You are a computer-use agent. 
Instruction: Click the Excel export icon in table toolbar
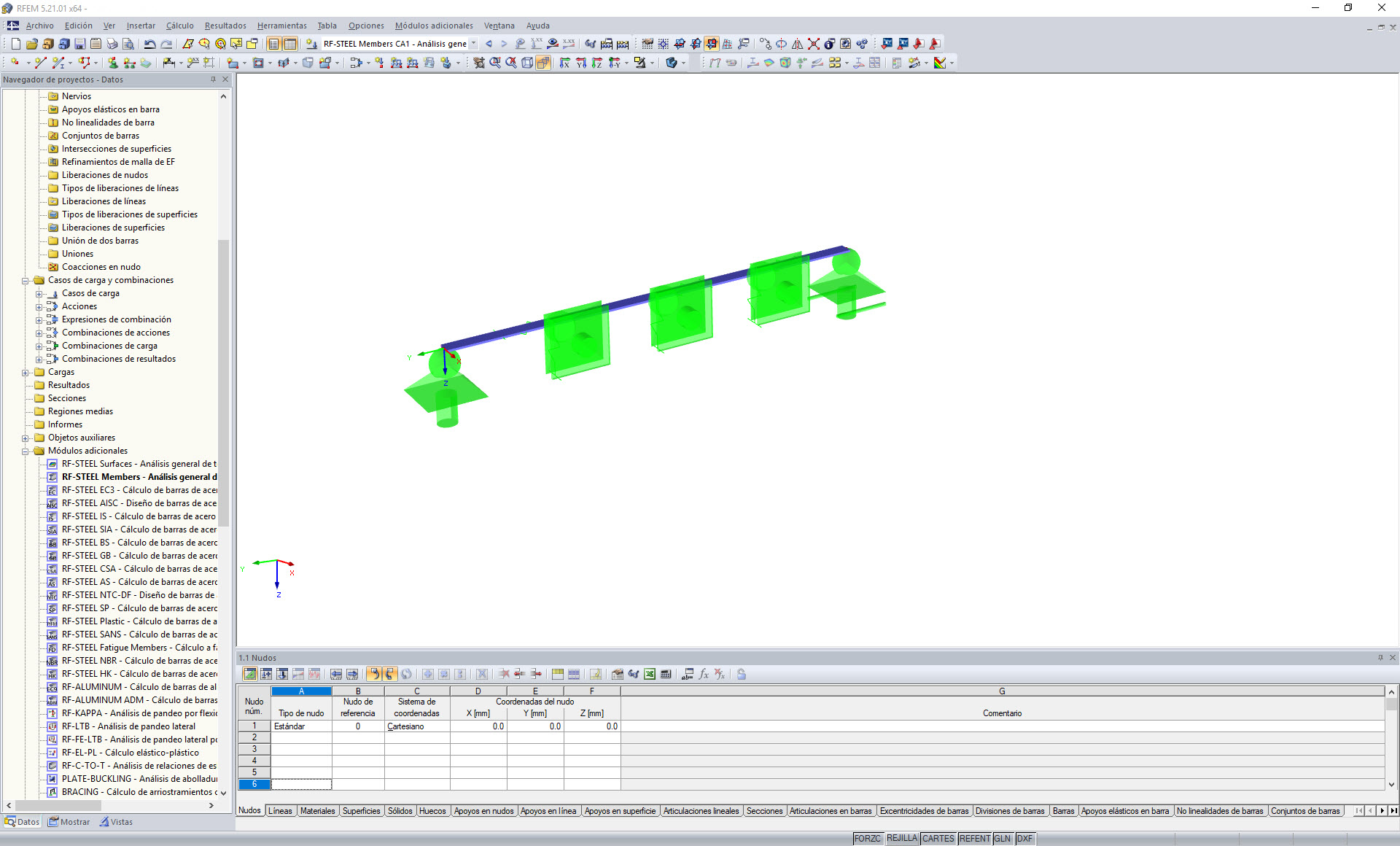649,674
